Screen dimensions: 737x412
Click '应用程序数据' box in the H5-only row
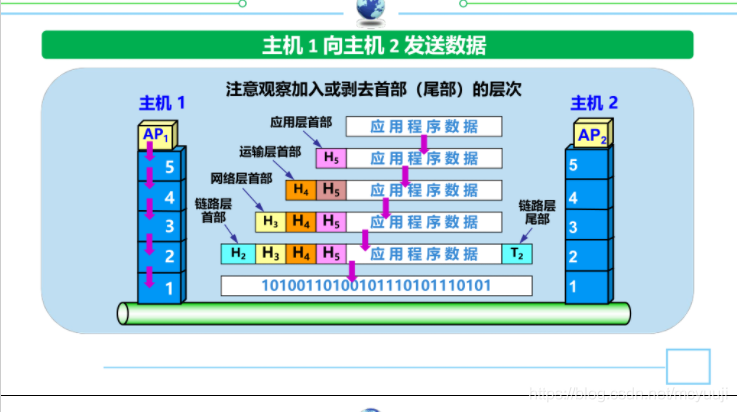coord(424,158)
